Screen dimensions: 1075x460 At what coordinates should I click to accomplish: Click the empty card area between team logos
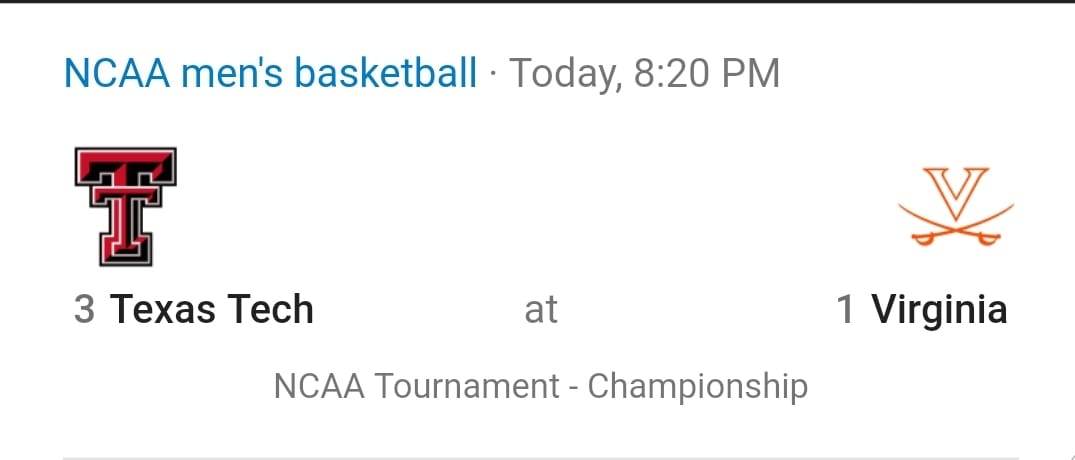538,206
